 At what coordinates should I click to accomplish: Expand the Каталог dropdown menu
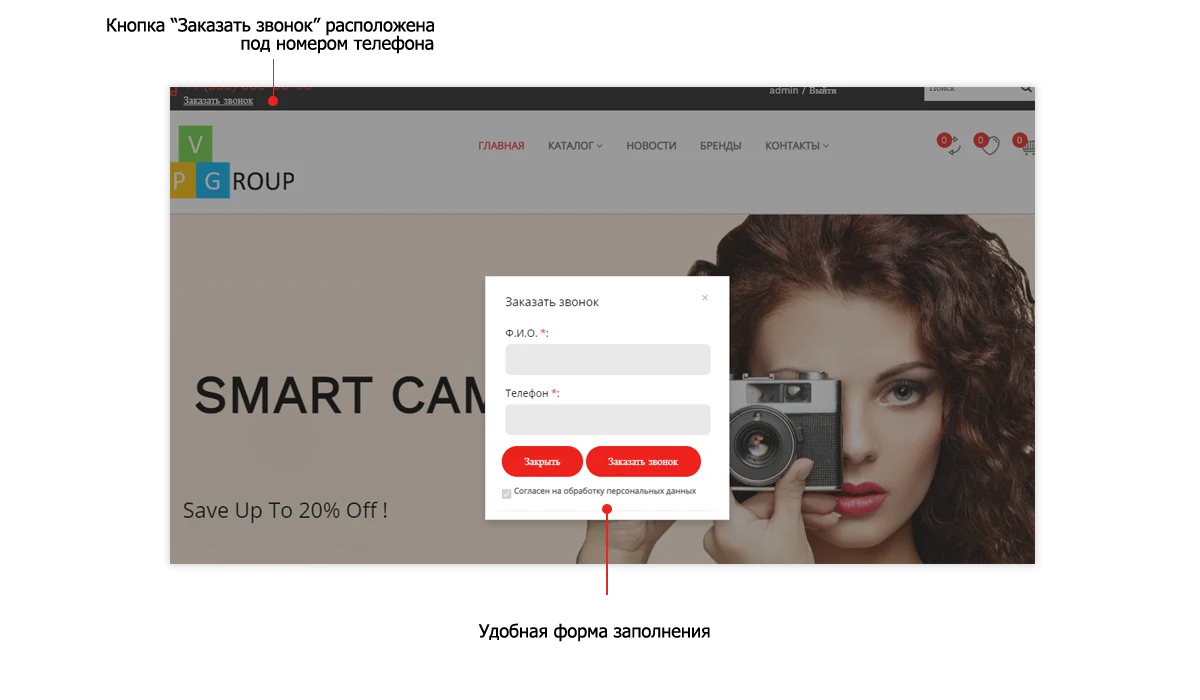tap(575, 146)
